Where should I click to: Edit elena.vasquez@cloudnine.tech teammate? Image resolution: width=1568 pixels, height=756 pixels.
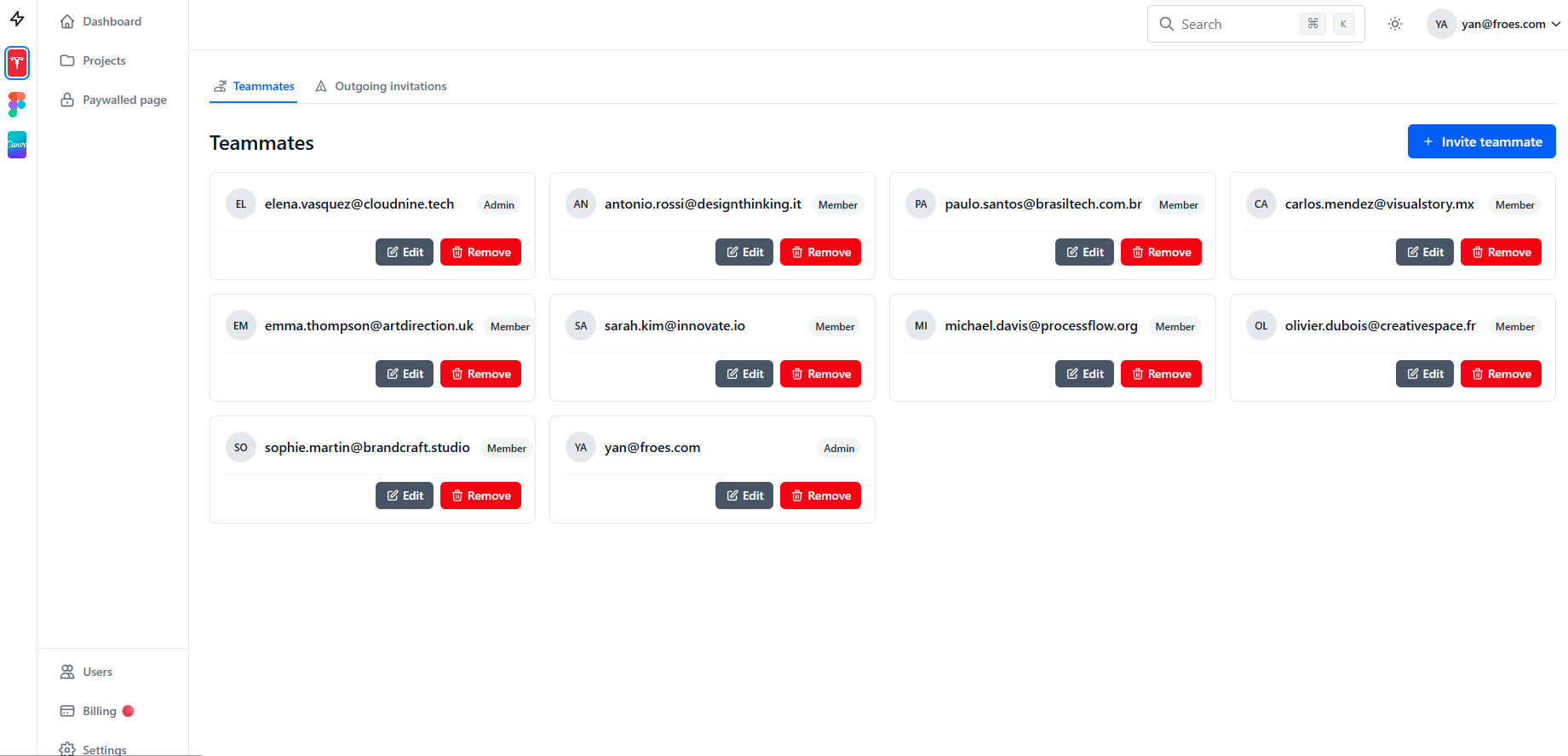tap(405, 252)
